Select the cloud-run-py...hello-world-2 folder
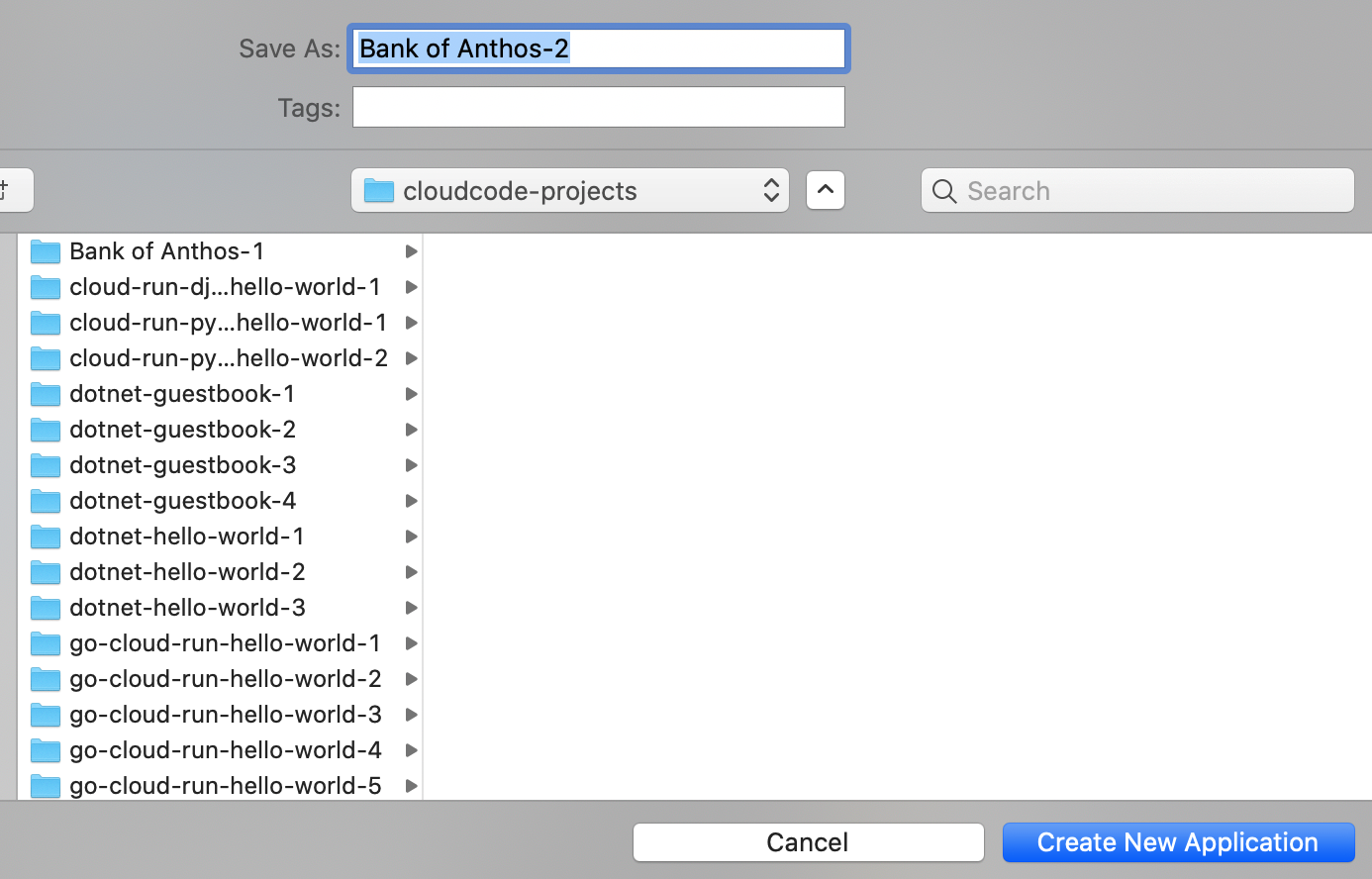The width and height of the screenshot is (1372, 879). click(x=228, y=358)
